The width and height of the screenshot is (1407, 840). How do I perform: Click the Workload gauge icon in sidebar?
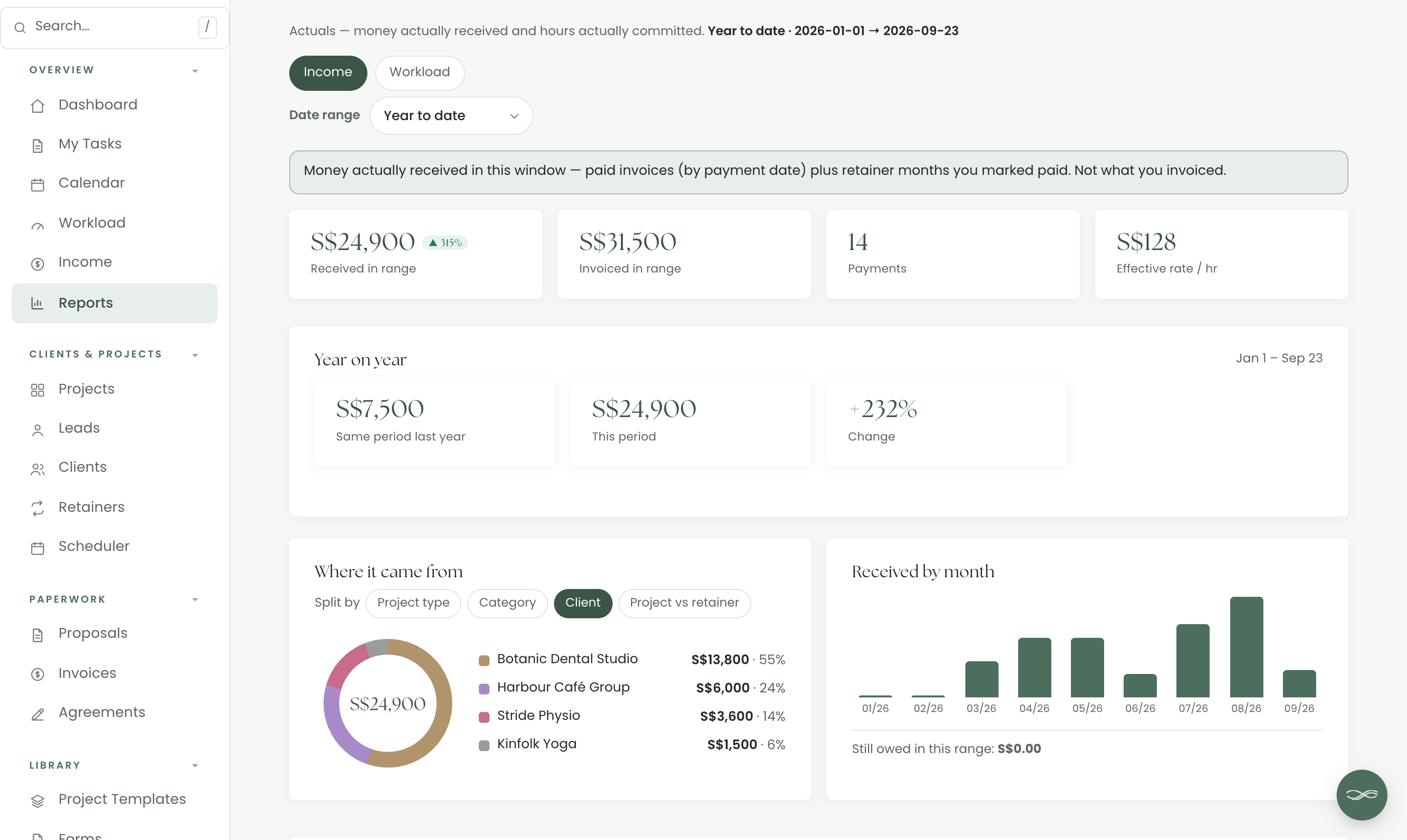pyautogui.click(x=37, y=225)
